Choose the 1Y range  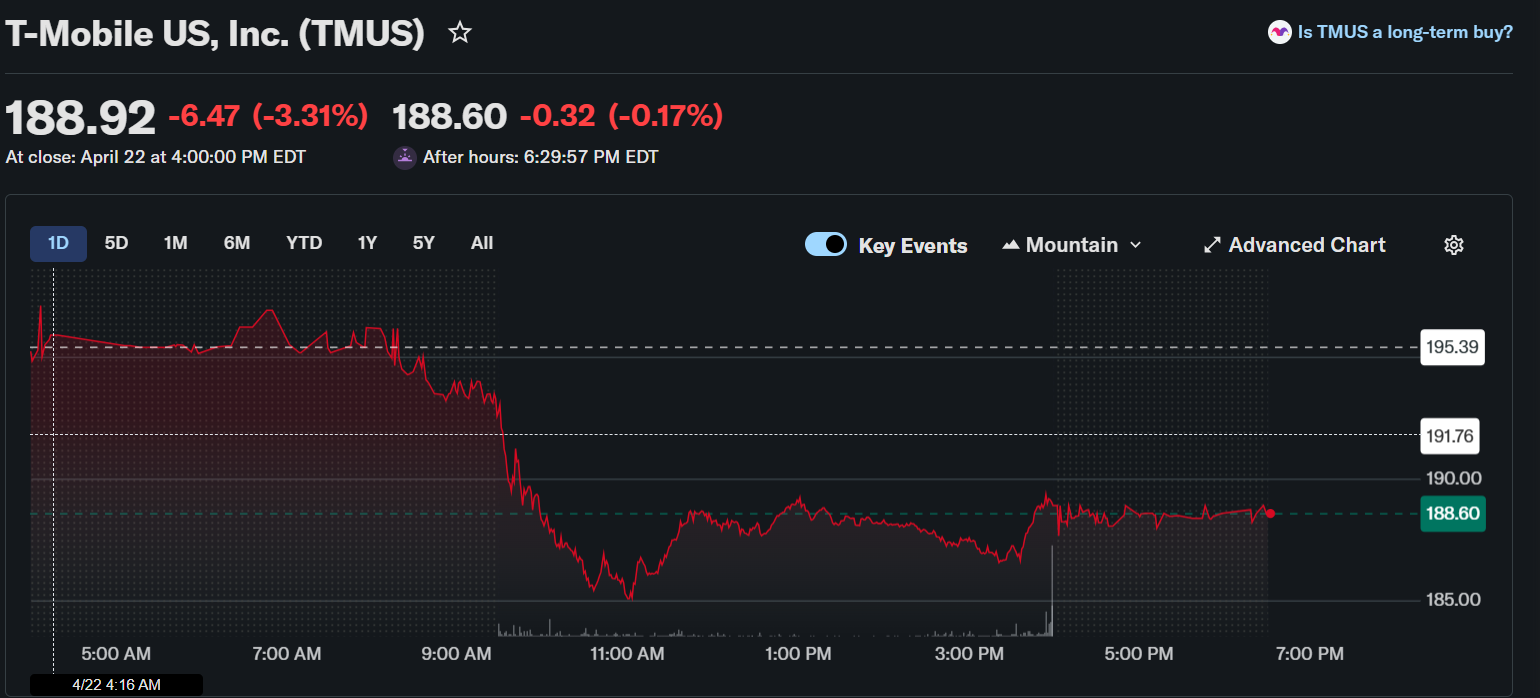click(367, 243)
